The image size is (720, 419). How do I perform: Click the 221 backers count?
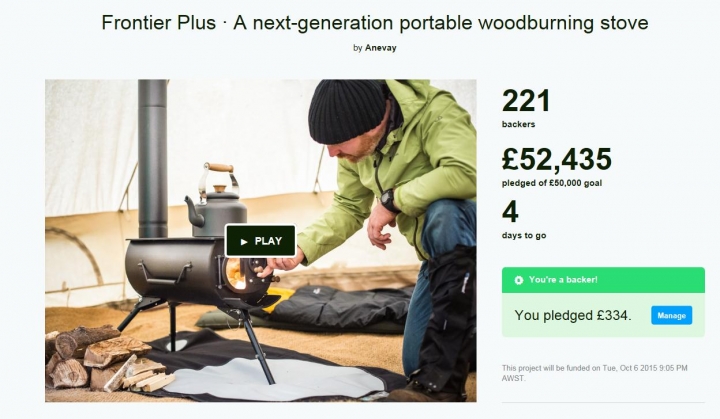(x=526, y=101)
